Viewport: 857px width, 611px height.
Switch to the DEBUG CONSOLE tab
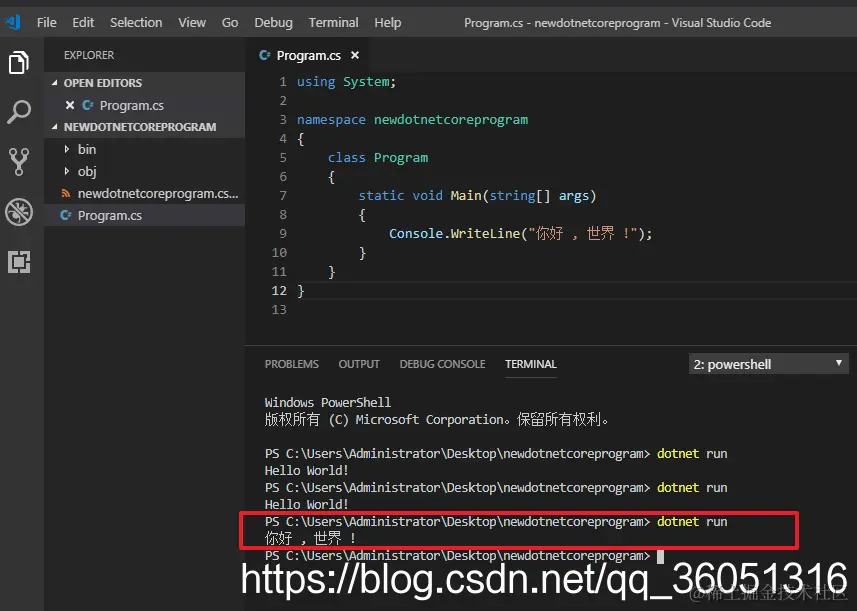(x=442, y=364)
